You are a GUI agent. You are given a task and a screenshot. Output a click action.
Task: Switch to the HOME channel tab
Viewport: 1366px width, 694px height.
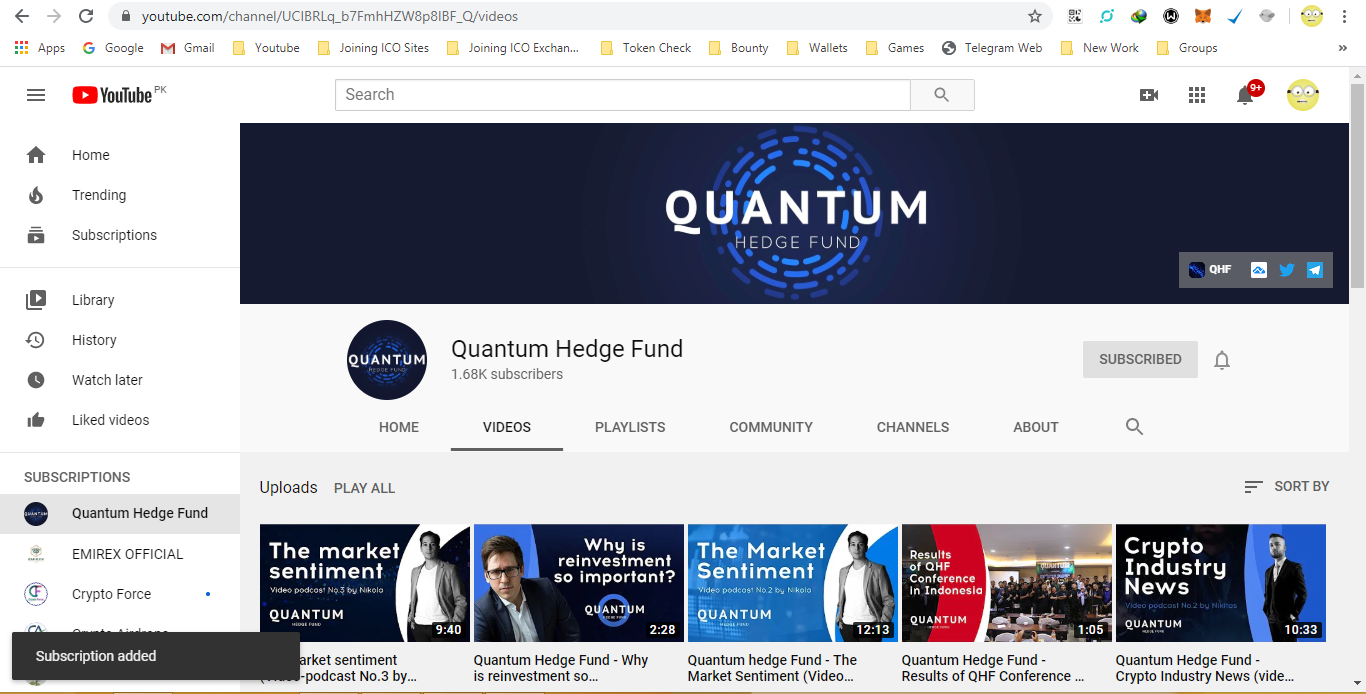[x=399, y=427]
